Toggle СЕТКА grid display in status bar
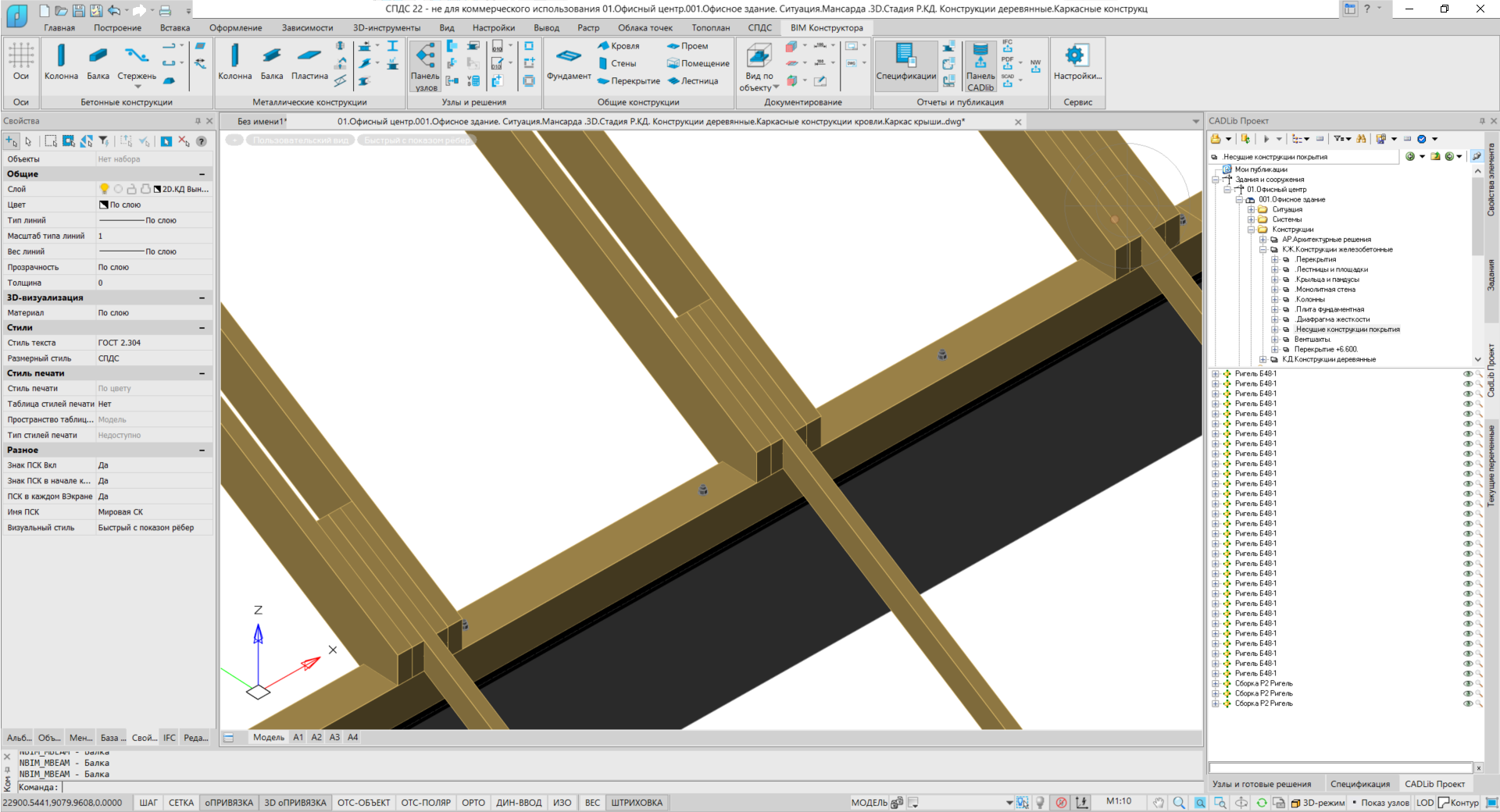Screen dimensions: 1500x812 pos(180,803)
